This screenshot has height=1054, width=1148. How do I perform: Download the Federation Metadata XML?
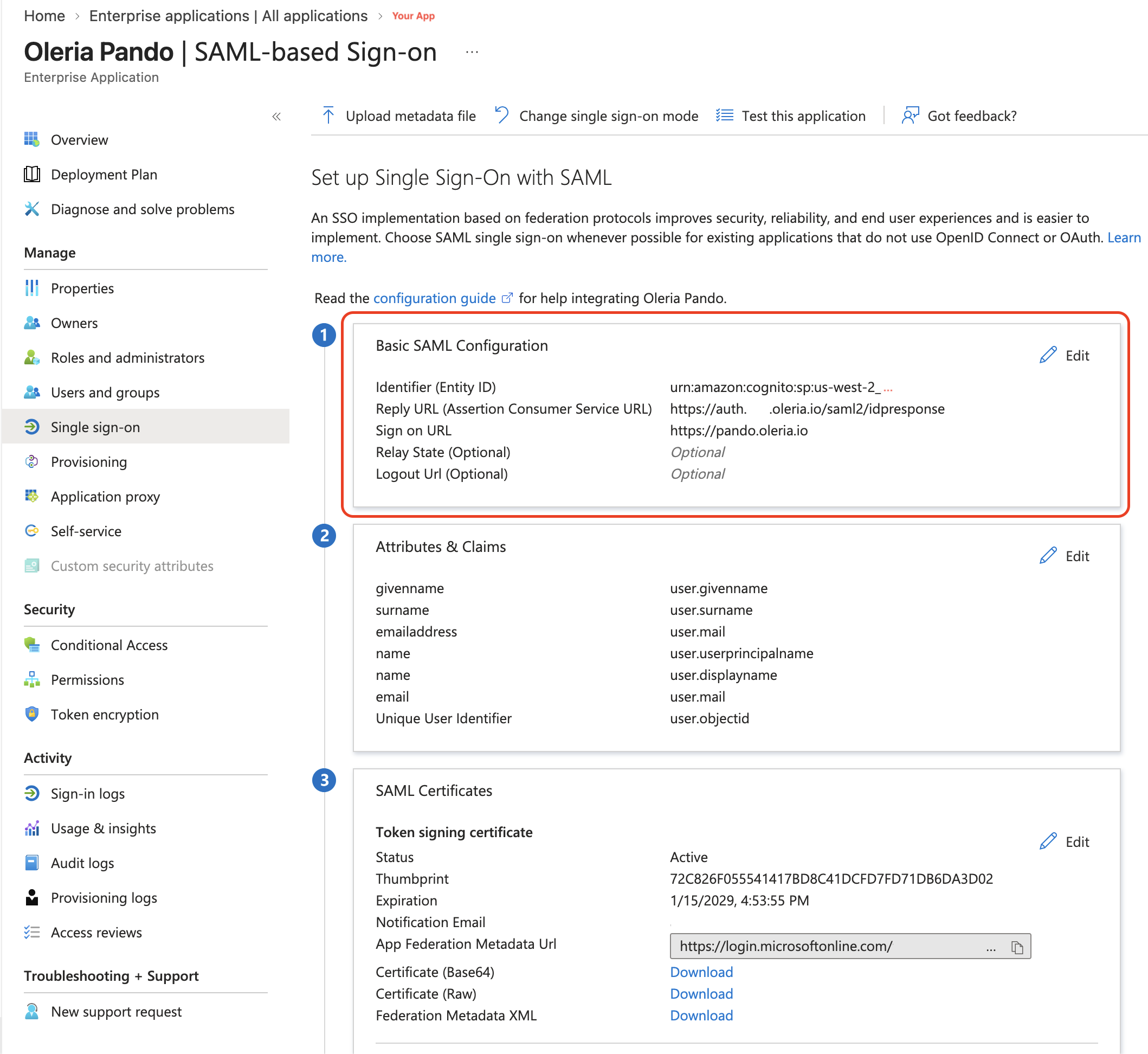[701, 1015]
